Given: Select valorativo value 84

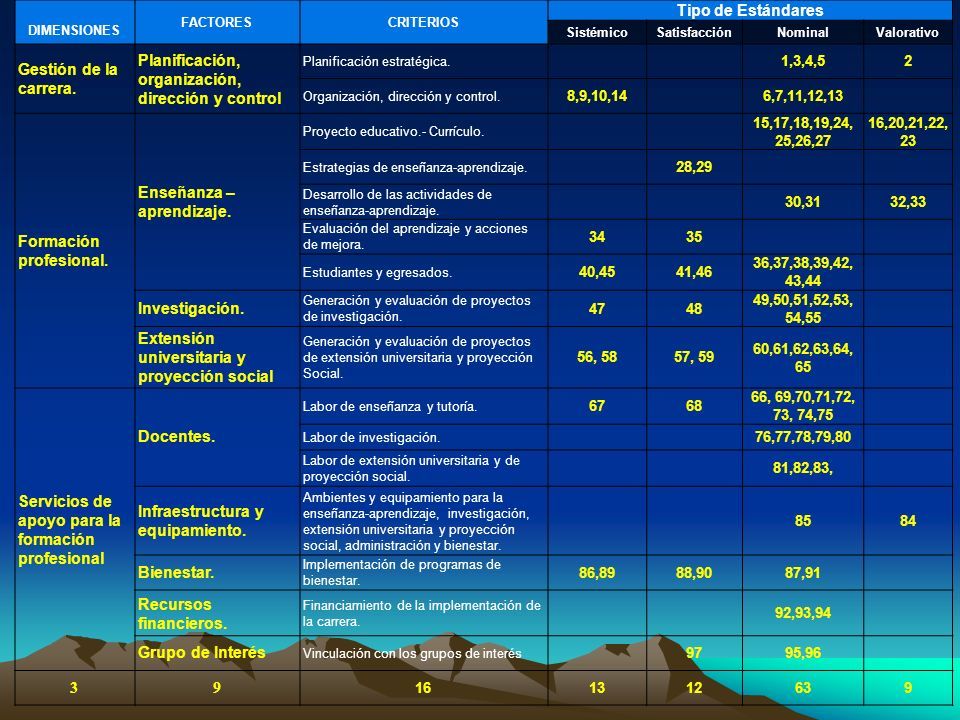Looking at the screenshot, I should pos(907,521).
